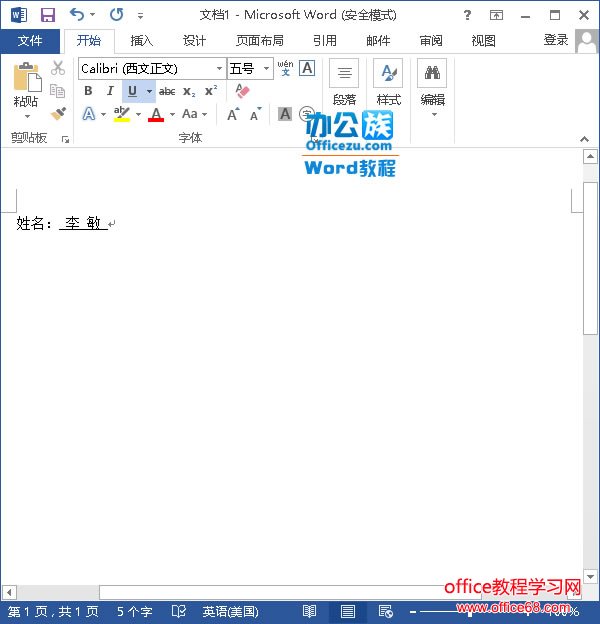Toggle italic formatting
The image size is (600, 624).
pyautogui.click(x=110, y=91)
